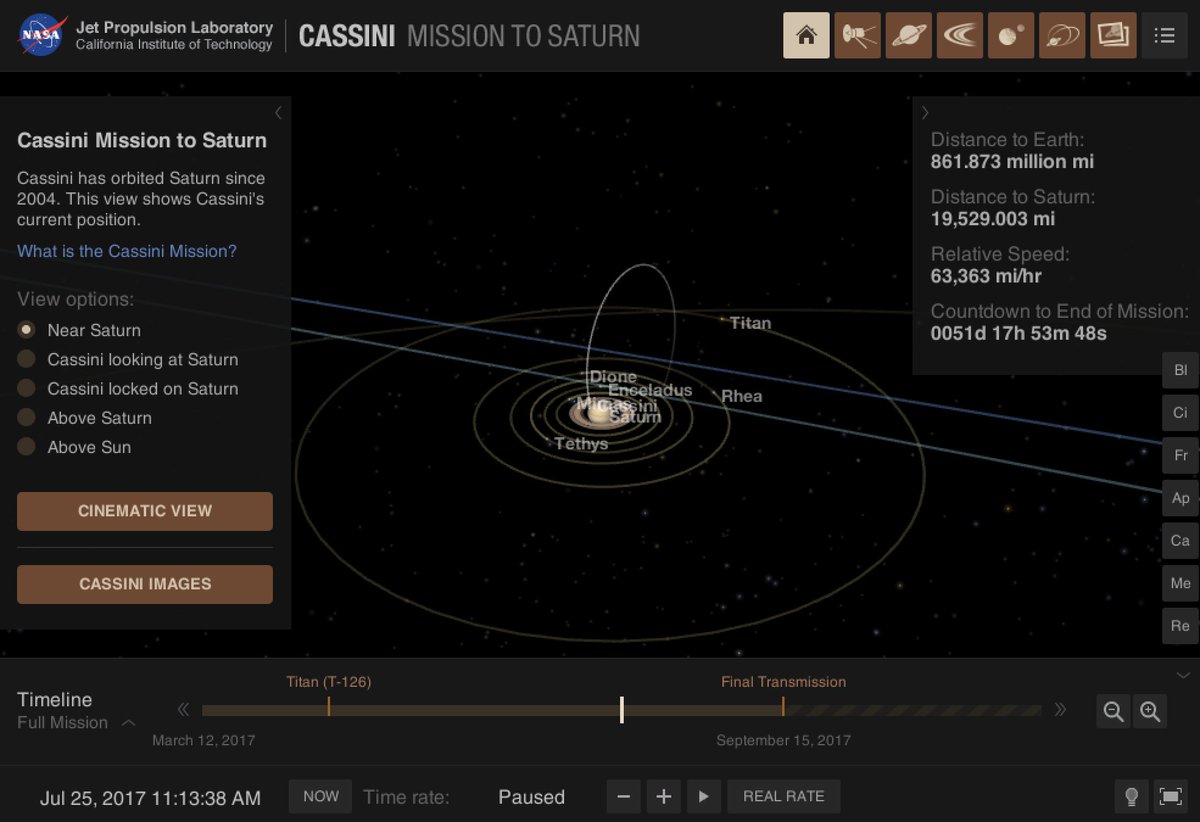The image size is (1200, 822).
Task: Open the moons section icon
Action: pos(1011,36)
